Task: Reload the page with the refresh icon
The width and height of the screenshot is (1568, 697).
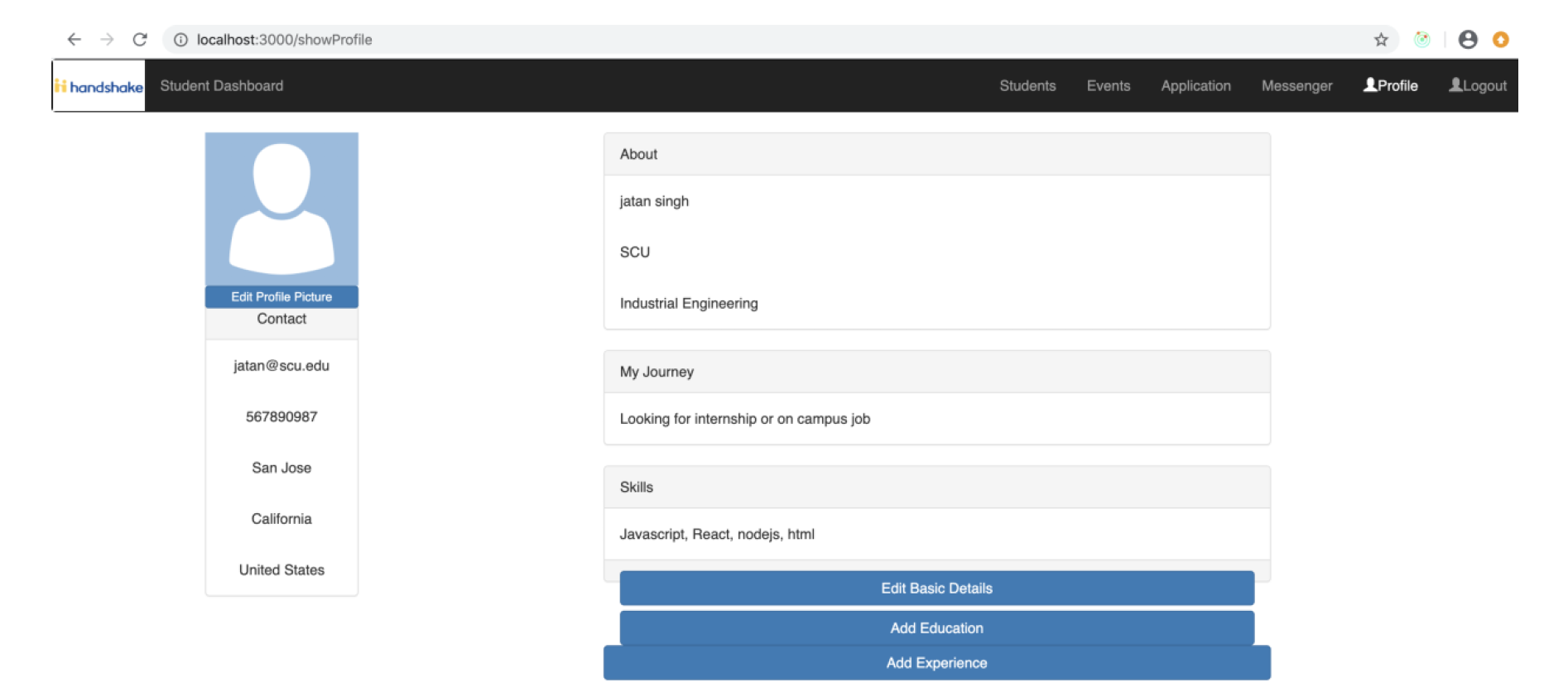Action: pyautogui.click(x=140, y=39)
